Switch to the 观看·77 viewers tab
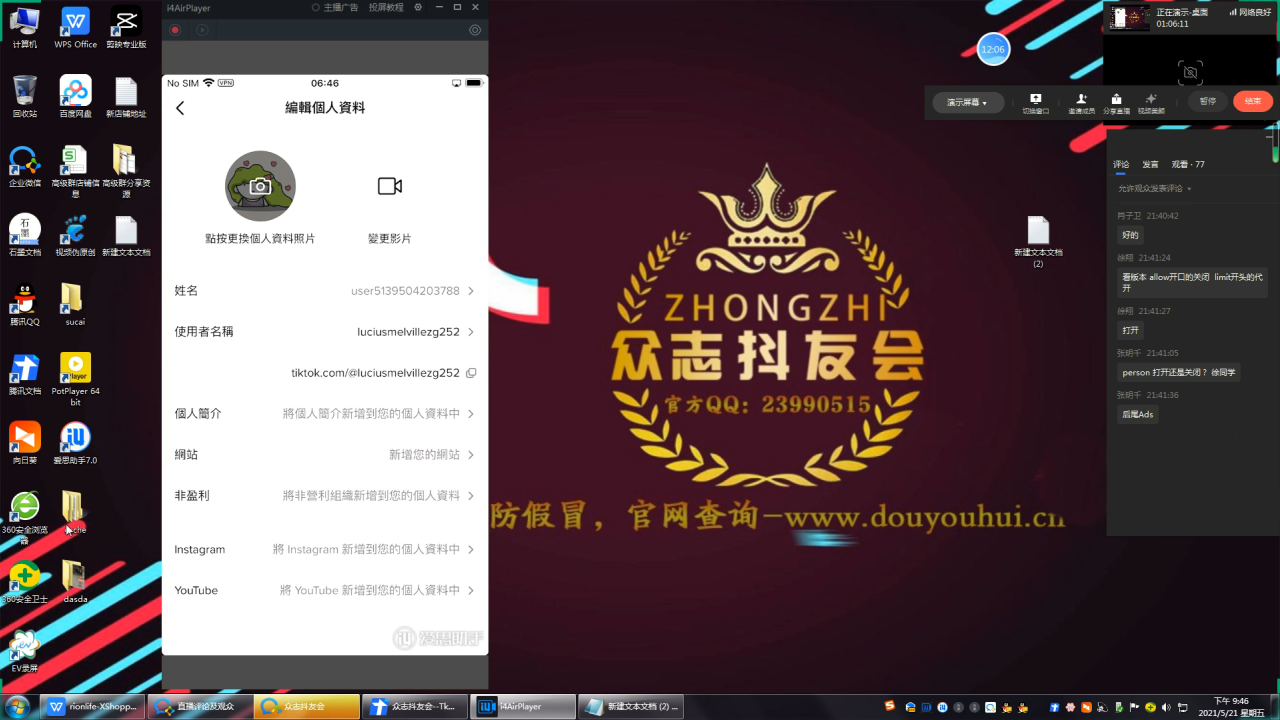Image resolution: width=1280 pixels, height=720 pixels. [x=1188, y=164]
